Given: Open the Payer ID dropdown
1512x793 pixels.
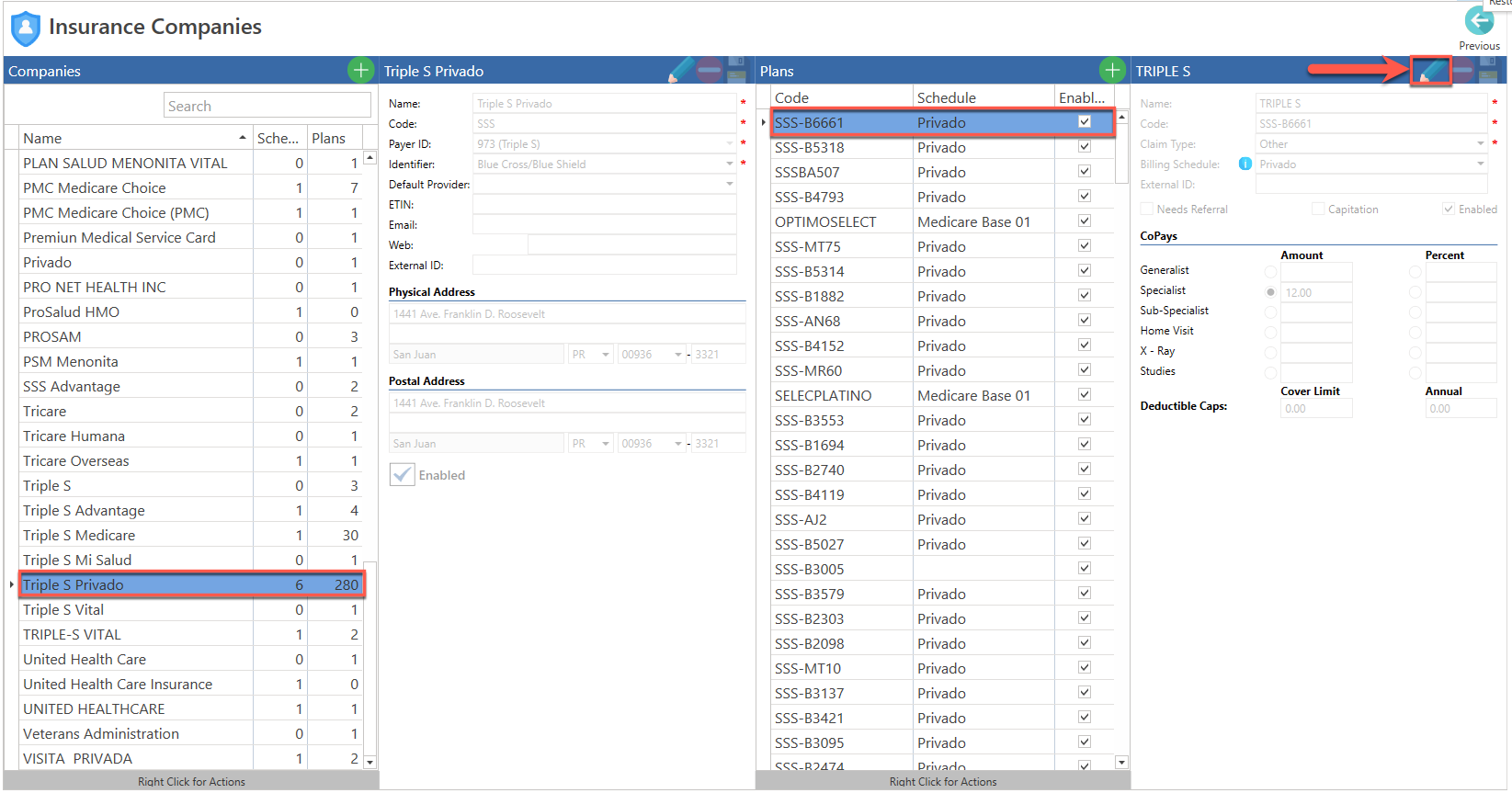Looking at the screenshot, I should click(x=730, y=143).
